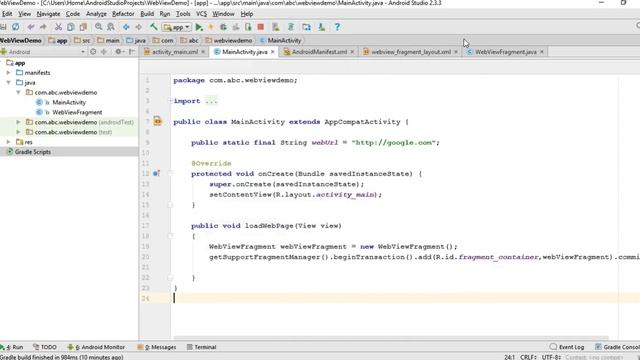Click the SDK Manager download icon
The width and height of the screenshot is (640, 360).
click(x=322, y=27)
